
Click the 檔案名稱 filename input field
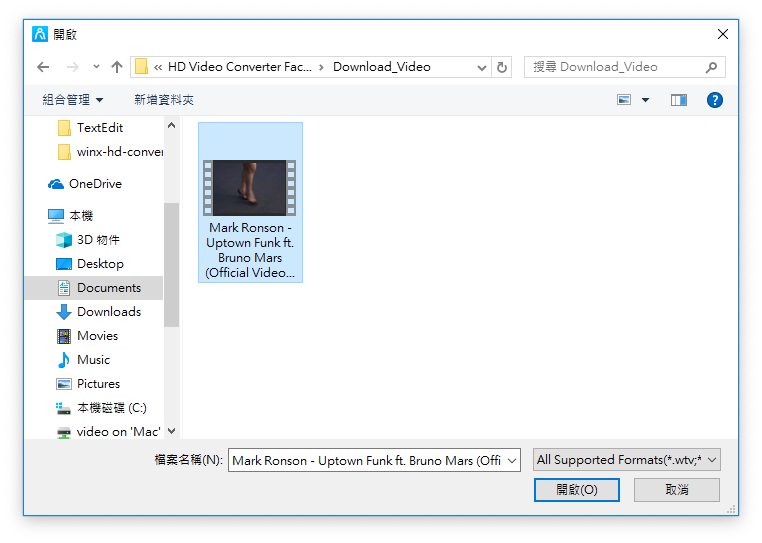[x=367, y=460]
